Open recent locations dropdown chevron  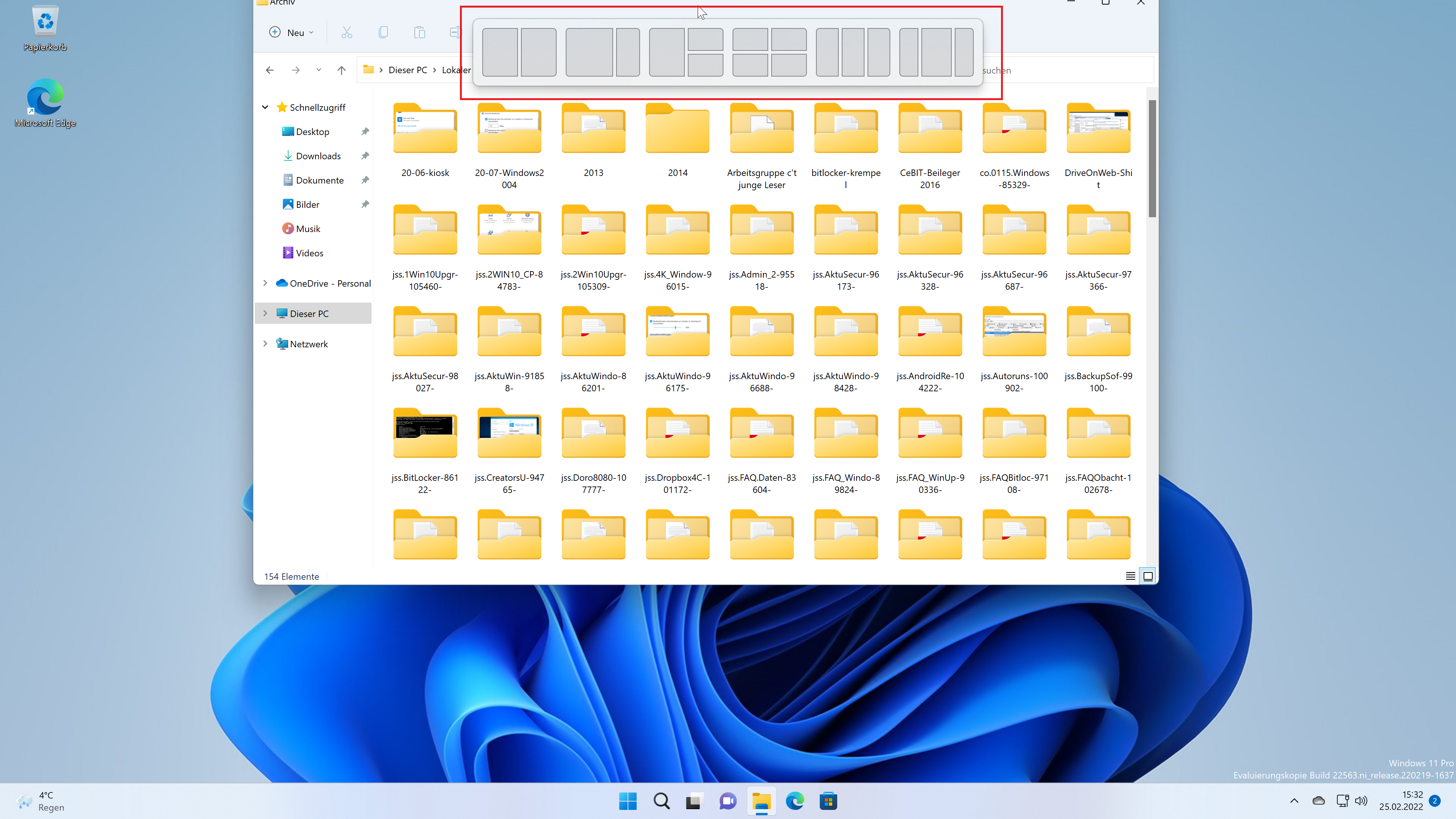tap(319, 70)
